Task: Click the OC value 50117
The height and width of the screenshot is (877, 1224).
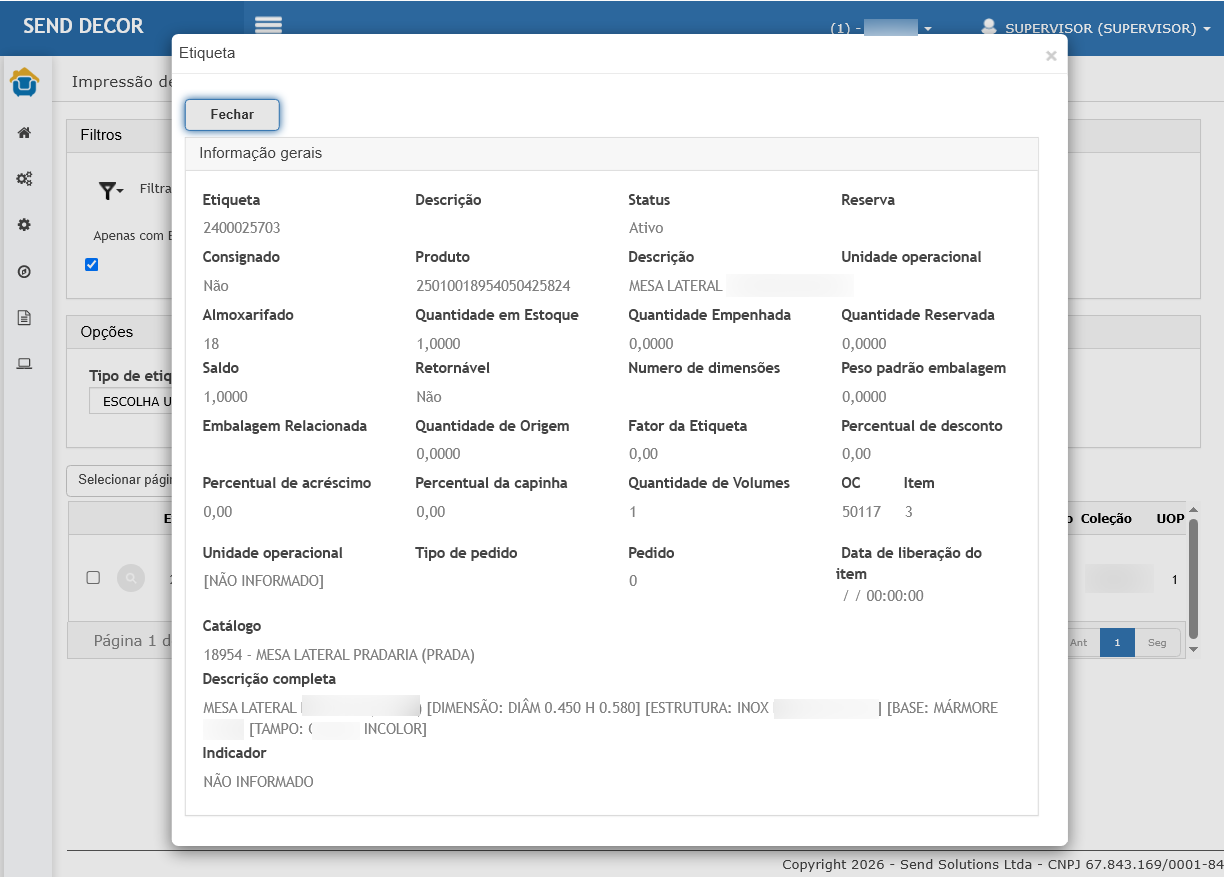Action: point(861,512)
